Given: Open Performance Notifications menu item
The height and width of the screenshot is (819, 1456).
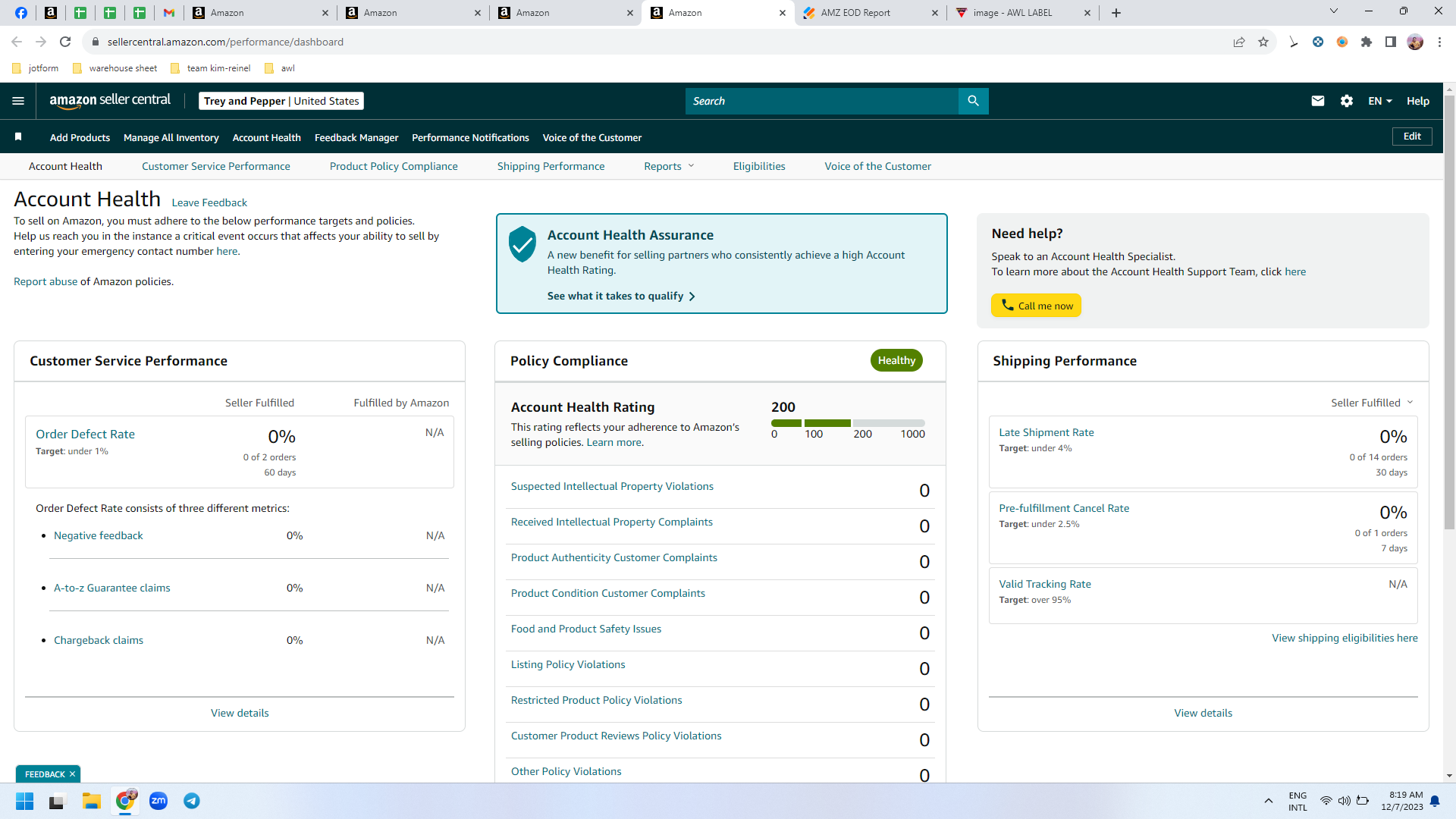Looking at the screenshot, I should tap(470, 137).
